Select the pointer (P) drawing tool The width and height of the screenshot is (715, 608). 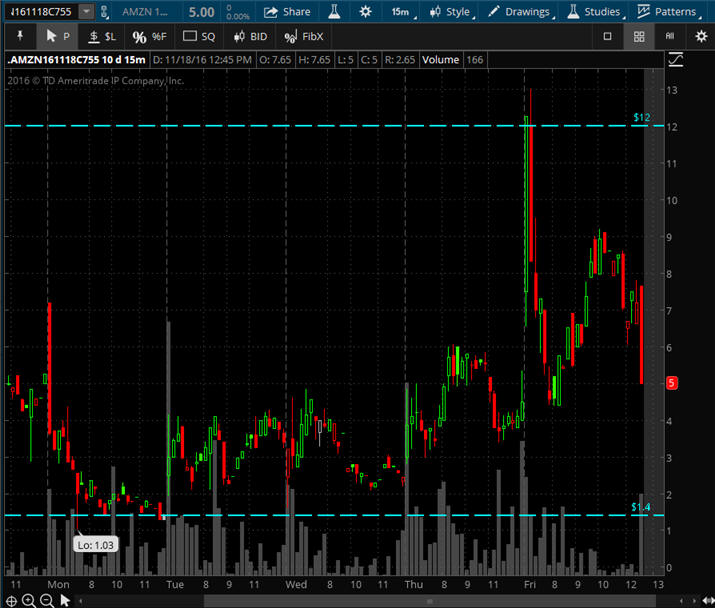click(x=57, y=36)
